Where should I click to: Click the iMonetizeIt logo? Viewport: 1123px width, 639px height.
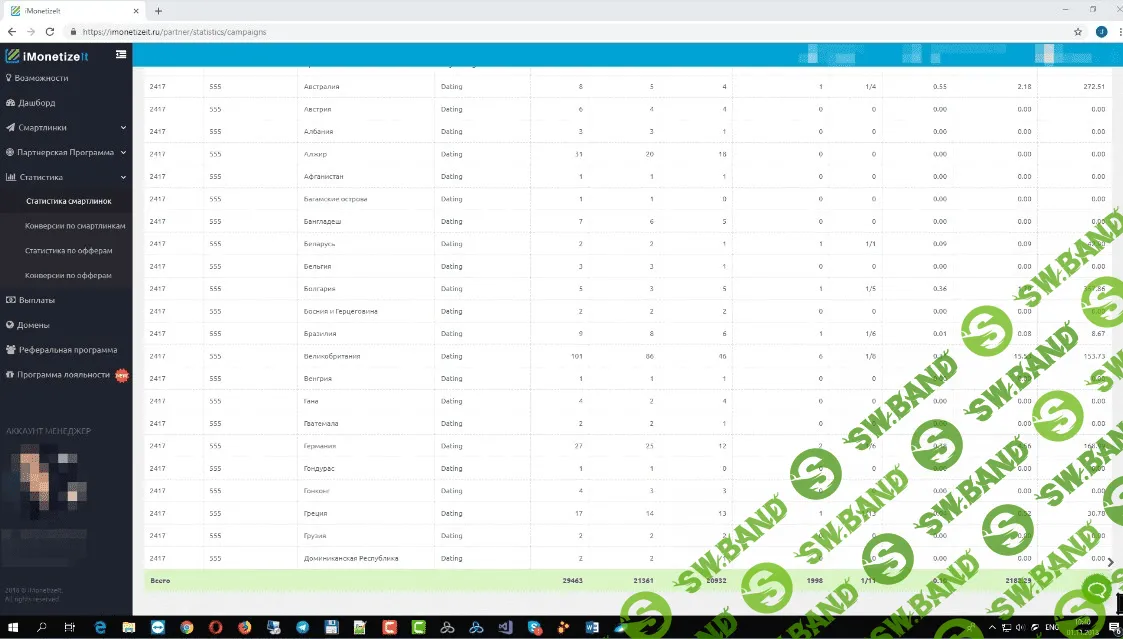(x=50, y=56)
